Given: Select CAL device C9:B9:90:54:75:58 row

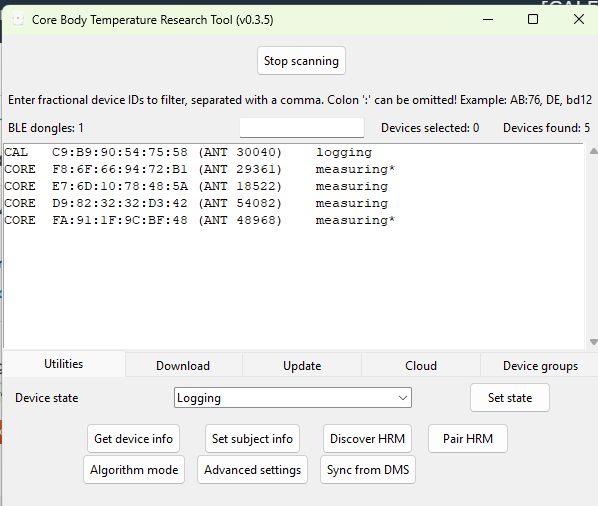Looking at the screenshot, I should [293, 152].
